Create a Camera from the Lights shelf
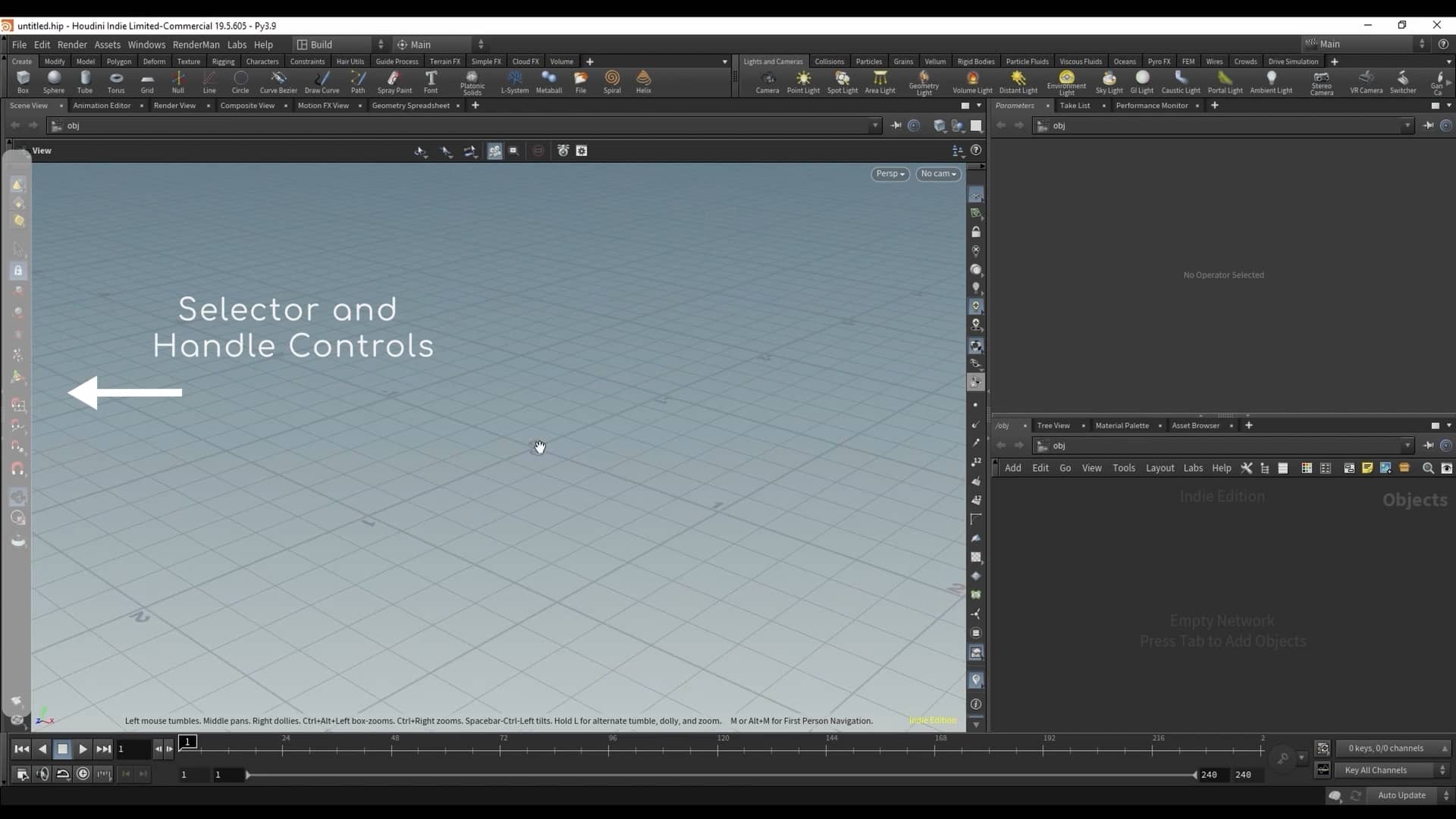This screenshot has height=819, width=1456. click(767, 82)
